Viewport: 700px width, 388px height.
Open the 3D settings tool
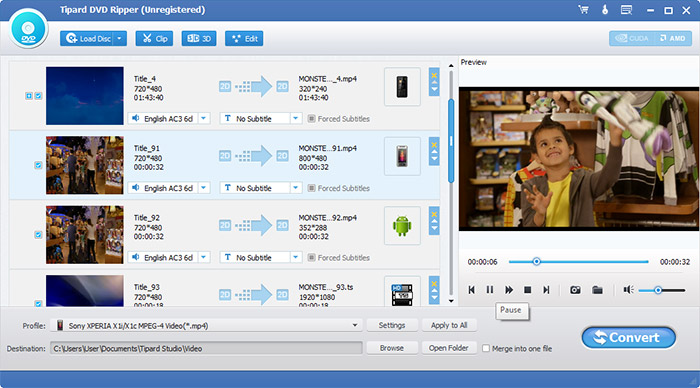click(199, 39)
